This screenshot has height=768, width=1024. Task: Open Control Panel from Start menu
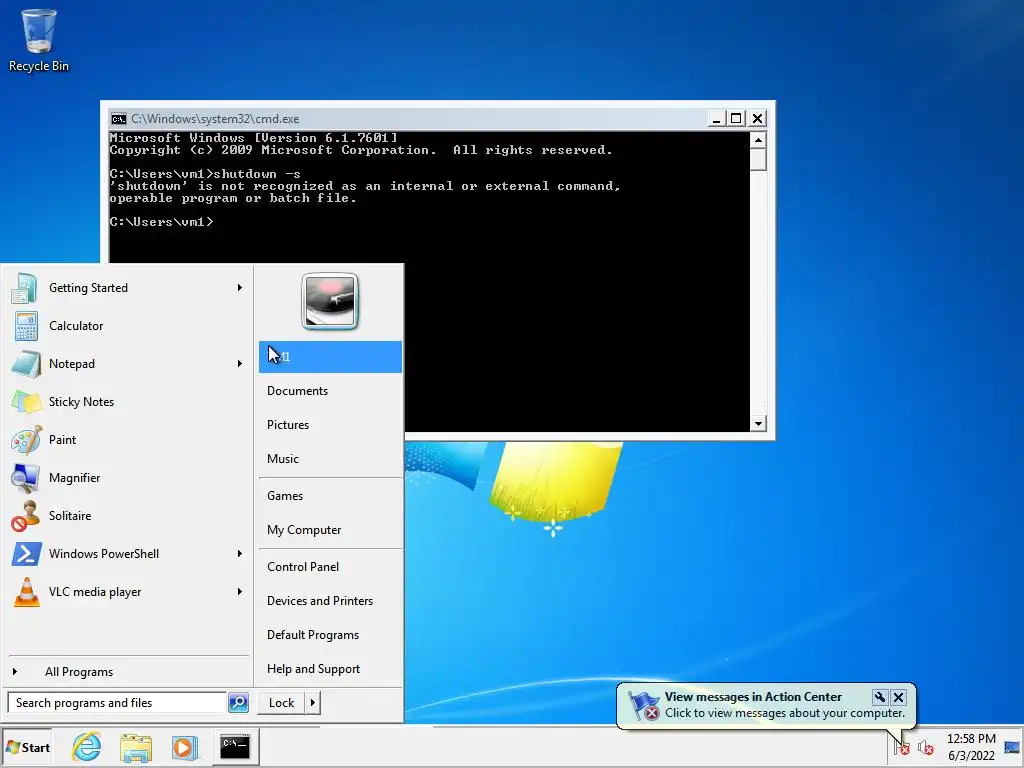[x=303, y=567]
